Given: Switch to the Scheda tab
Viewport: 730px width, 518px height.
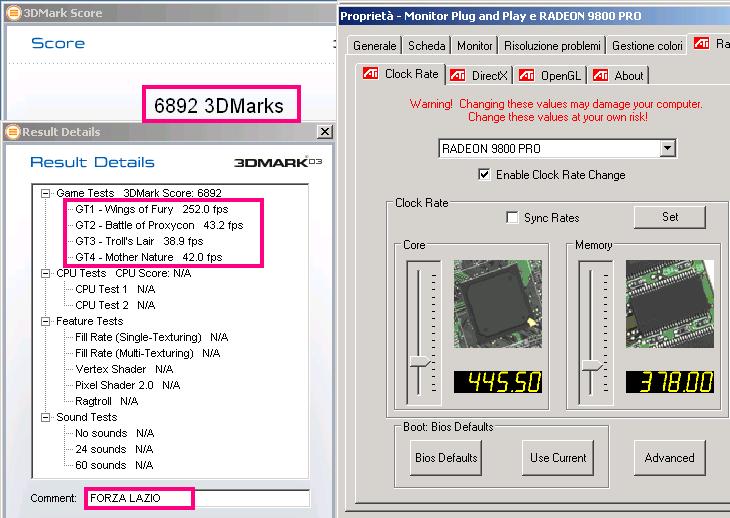Looking at the screenshot, I should [426, 46].
